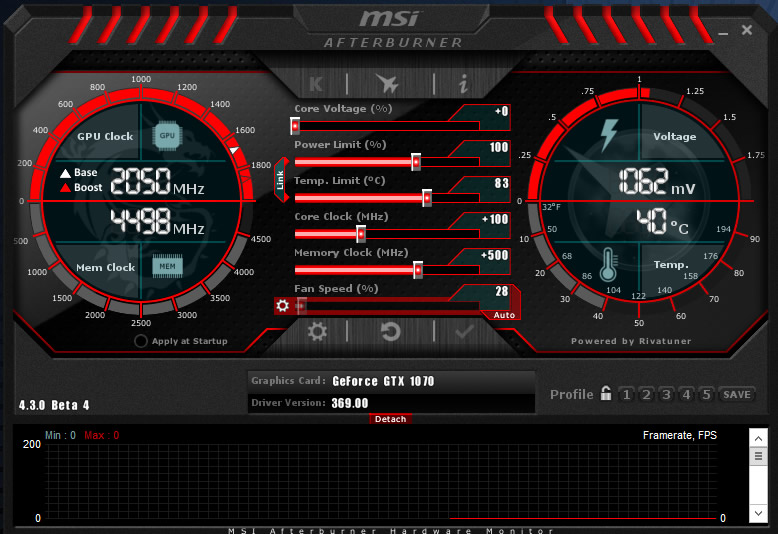778x534 pixels.
Task: Click the Power Limit slider handle
Action: coord(416,162)
